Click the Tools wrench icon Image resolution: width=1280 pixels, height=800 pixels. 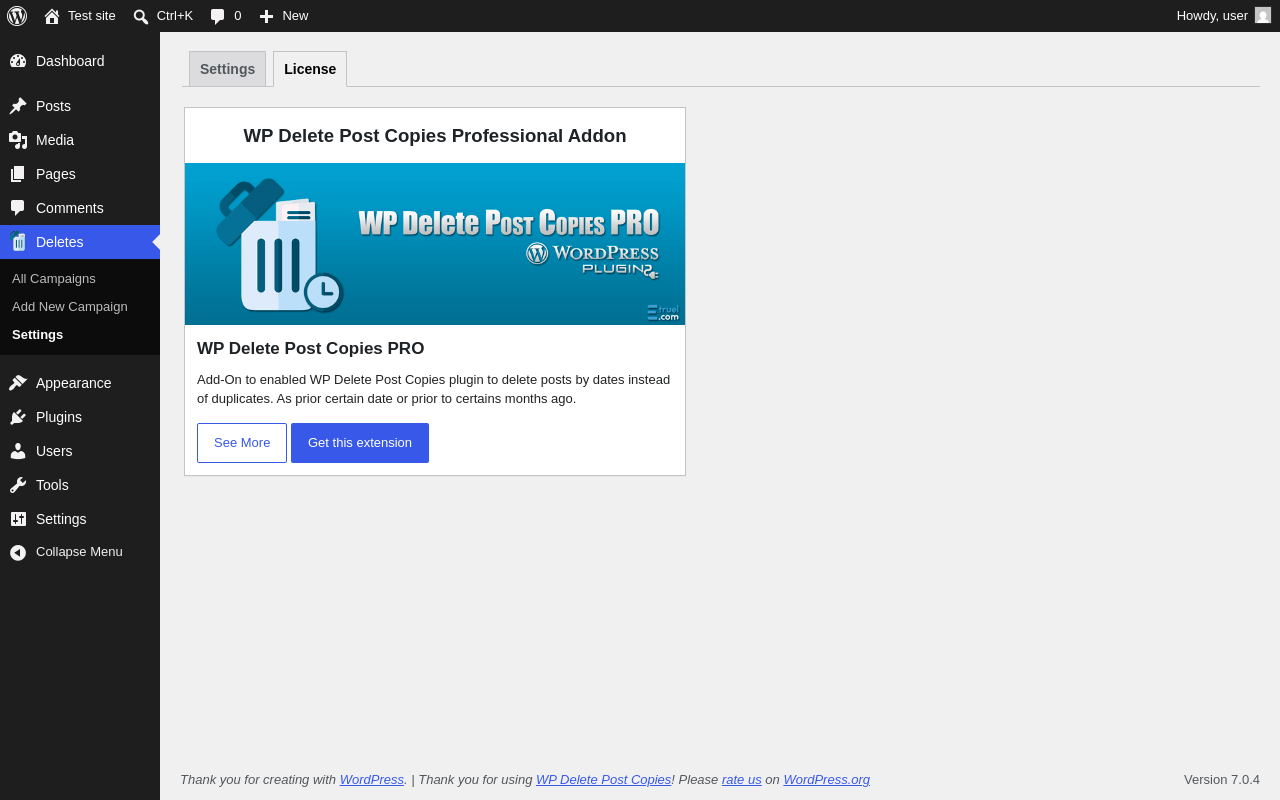tap(18, 485)
